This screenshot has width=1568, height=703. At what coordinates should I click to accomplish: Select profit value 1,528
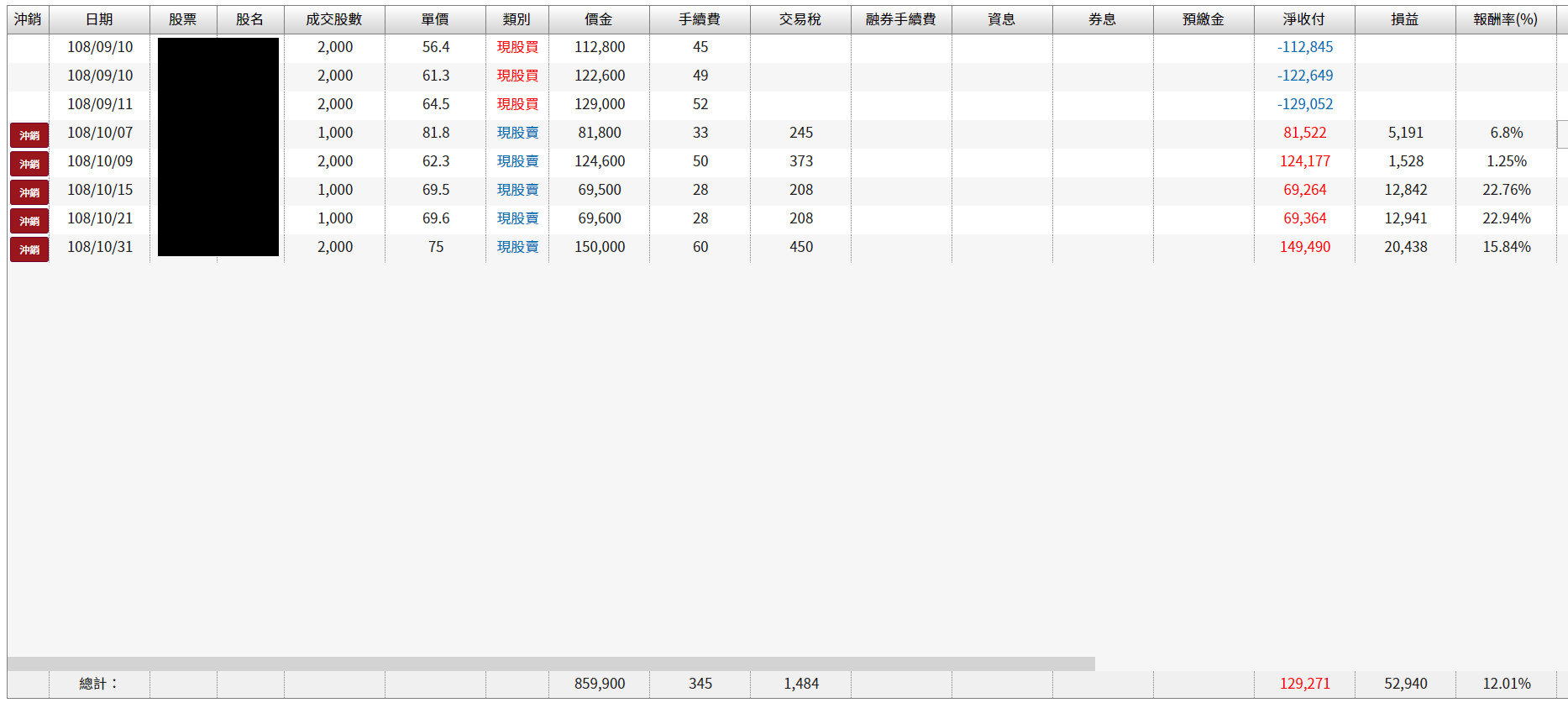coord(1406,161)
